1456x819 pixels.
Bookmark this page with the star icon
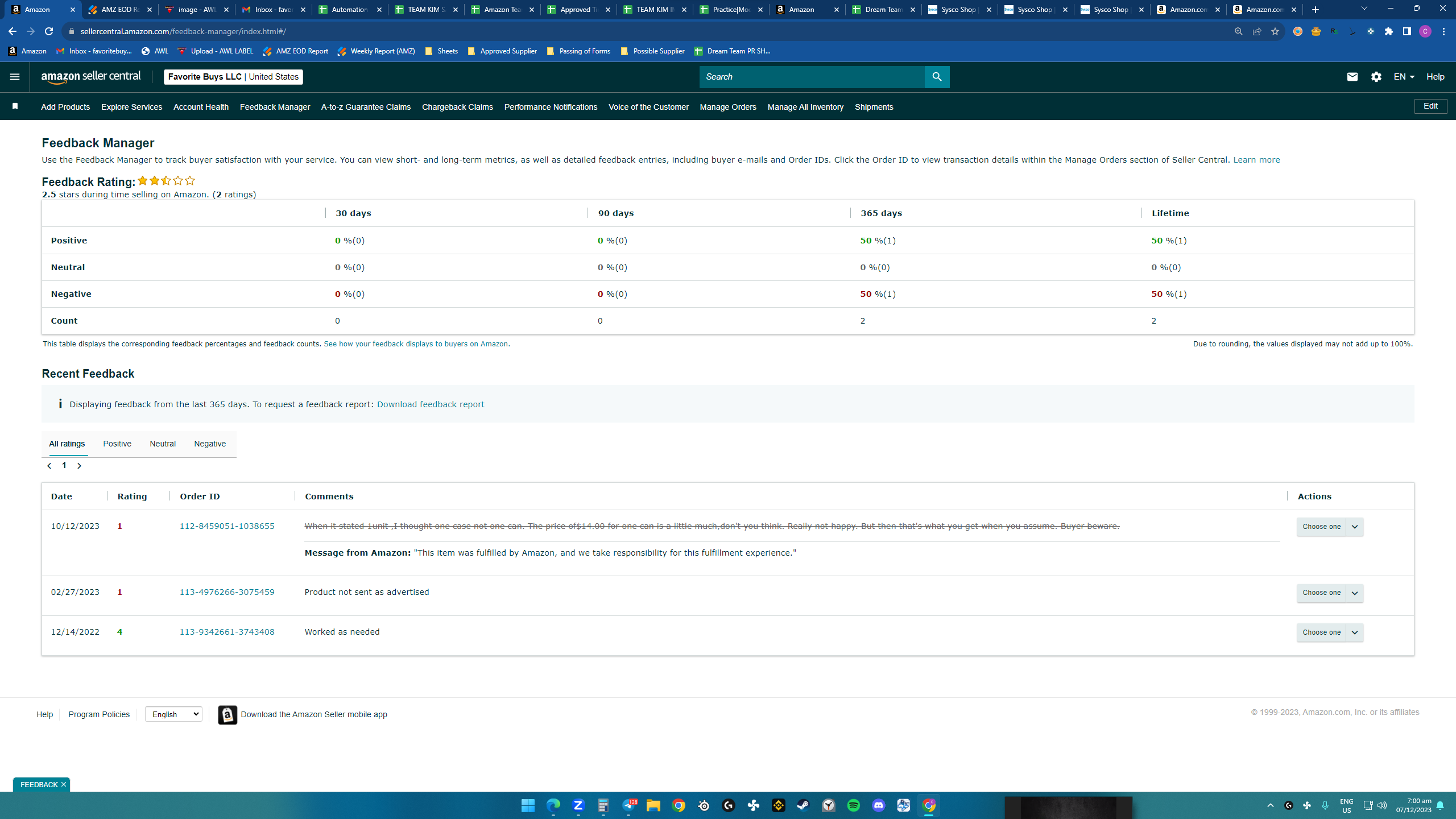[x=1275, y=31]
